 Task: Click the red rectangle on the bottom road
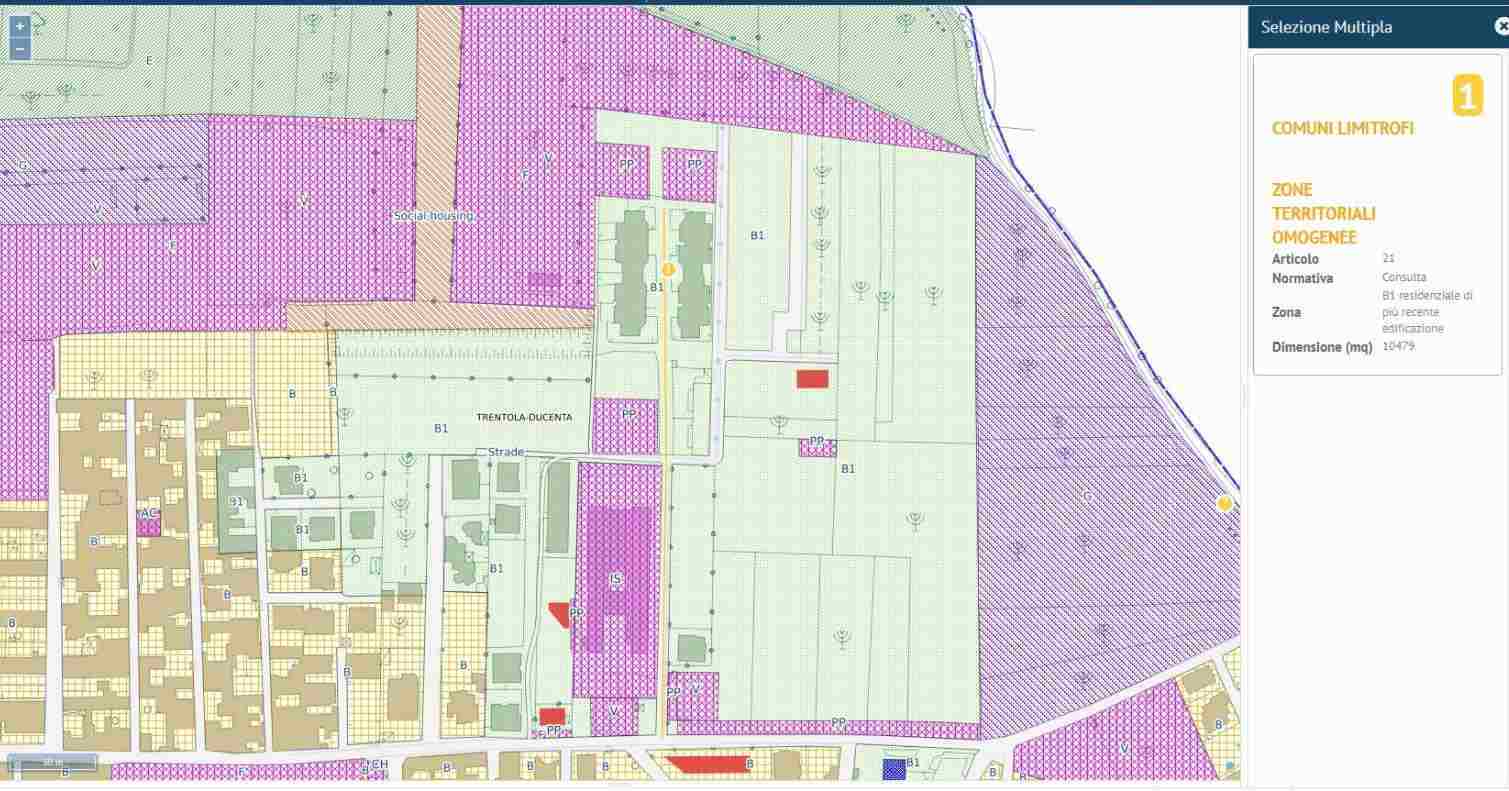[708, 764]
